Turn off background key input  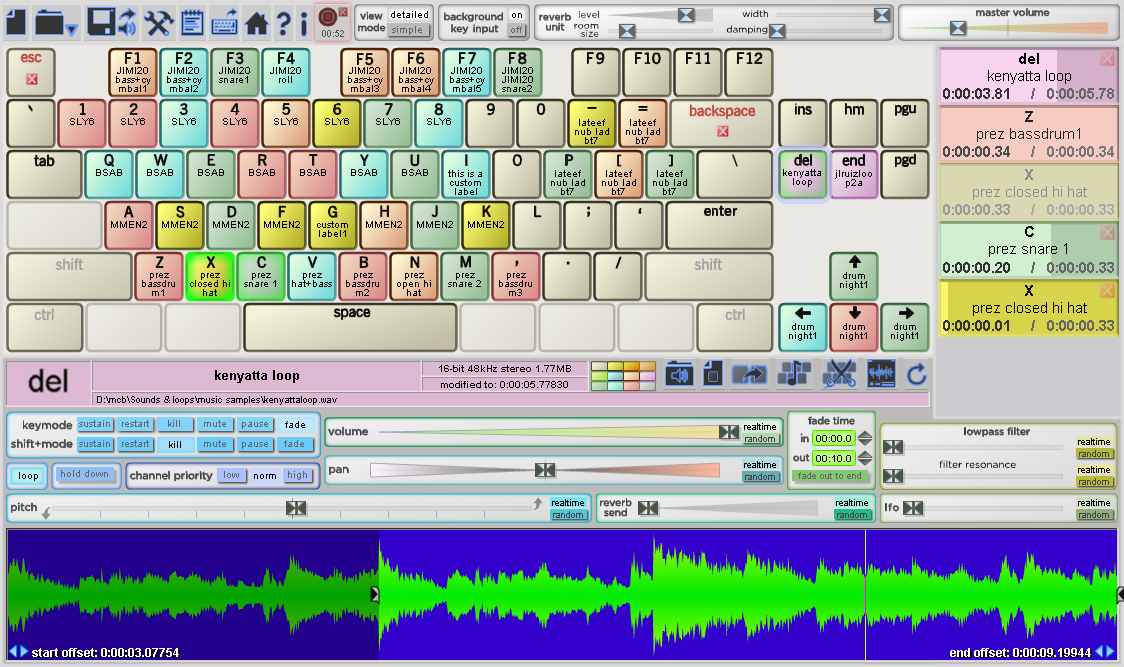(517, 28)
